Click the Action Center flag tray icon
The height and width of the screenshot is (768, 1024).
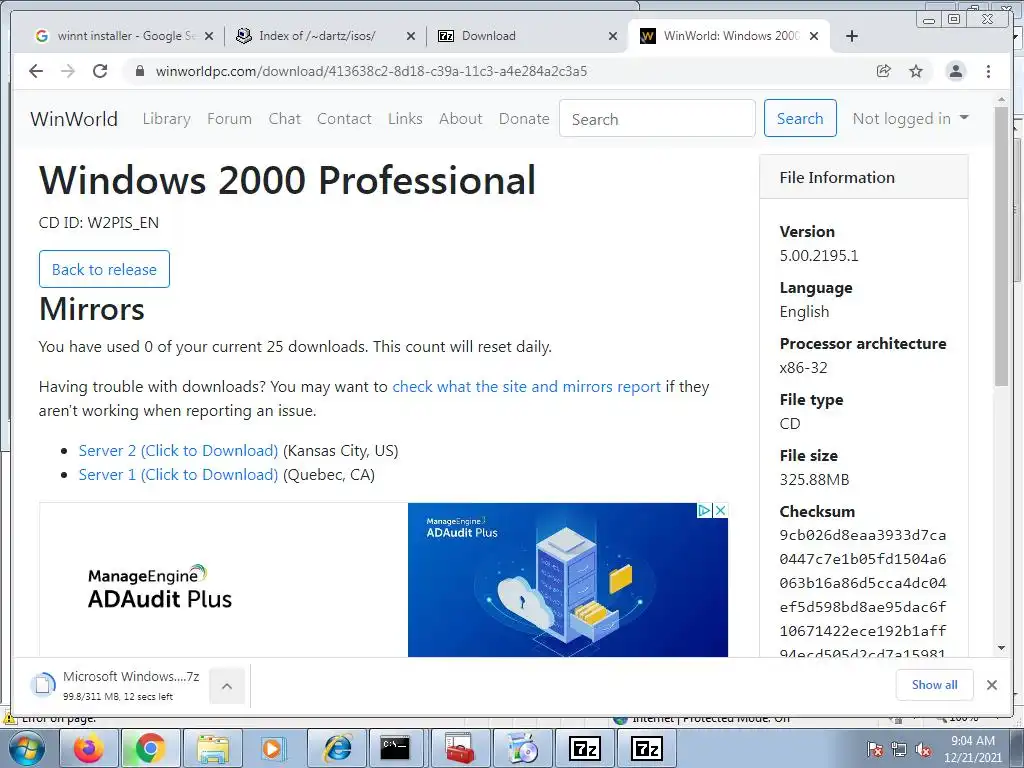click(x=874, y=749)
